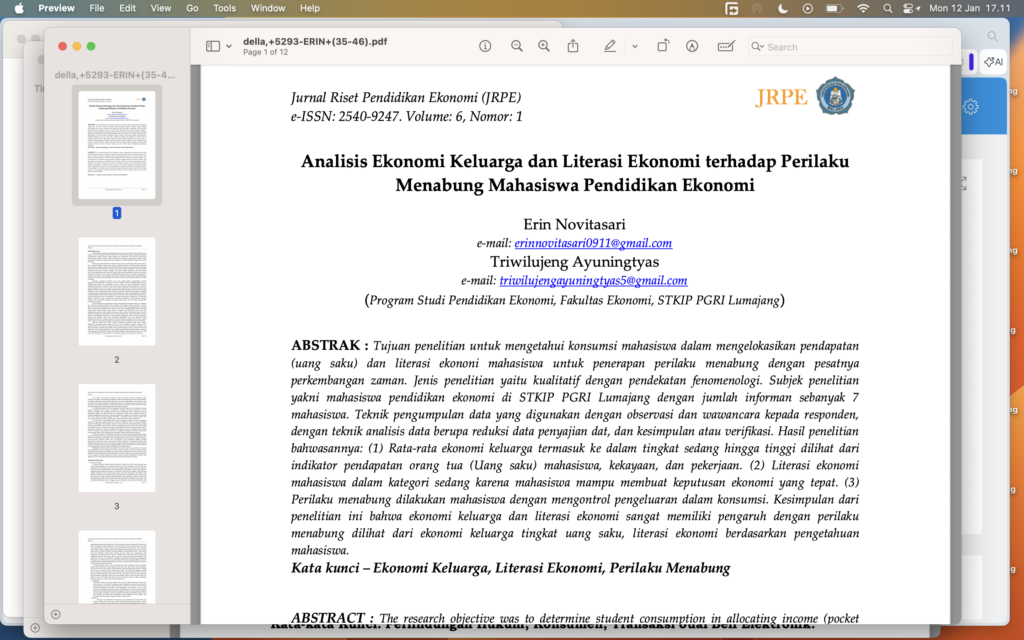1024x640 pixels.
Task: Open the document info inspector
Action: [x=486, y=46]
